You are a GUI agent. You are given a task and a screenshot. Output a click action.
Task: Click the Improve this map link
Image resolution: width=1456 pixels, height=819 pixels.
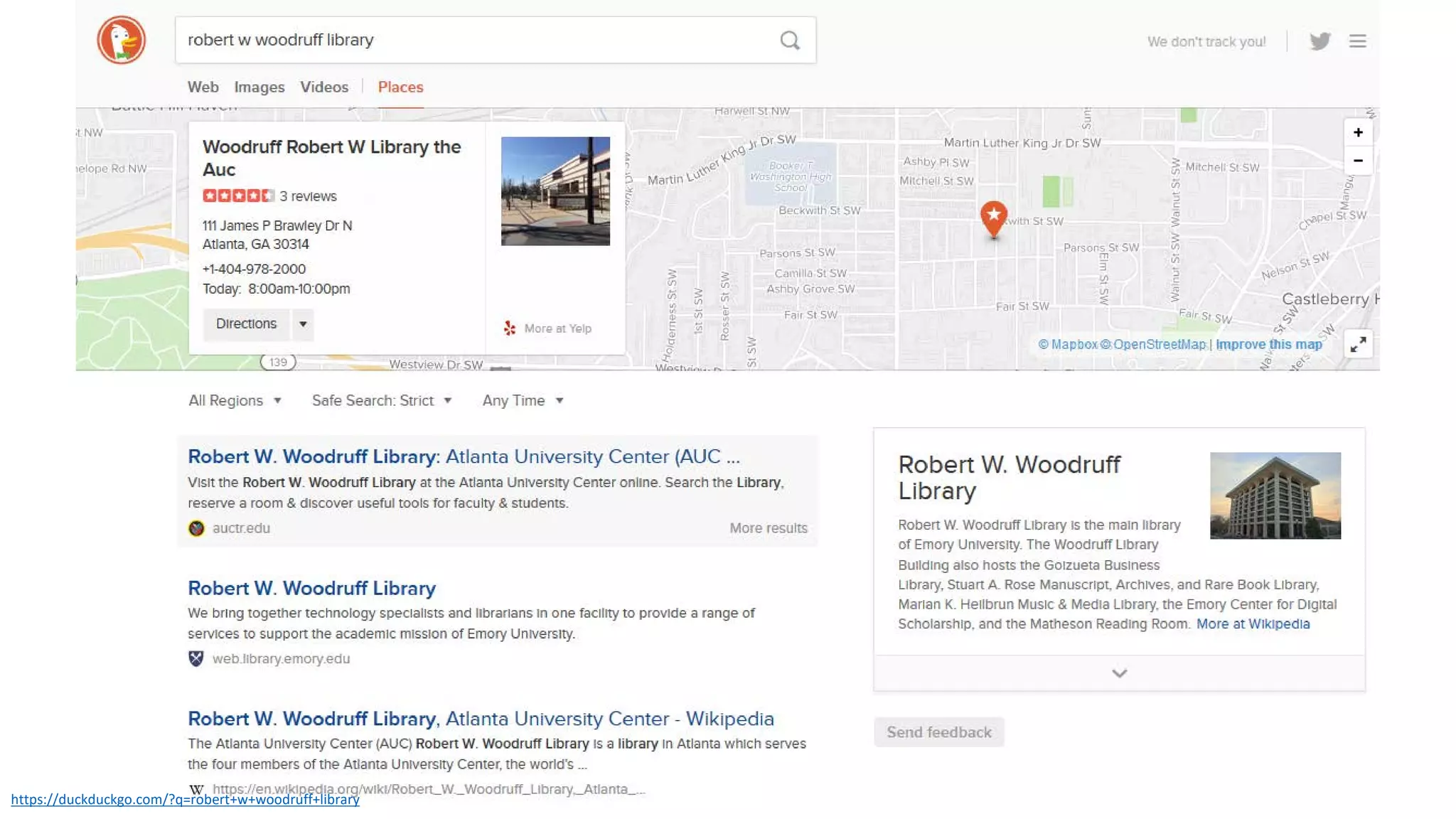click(x=1269, y=345)
